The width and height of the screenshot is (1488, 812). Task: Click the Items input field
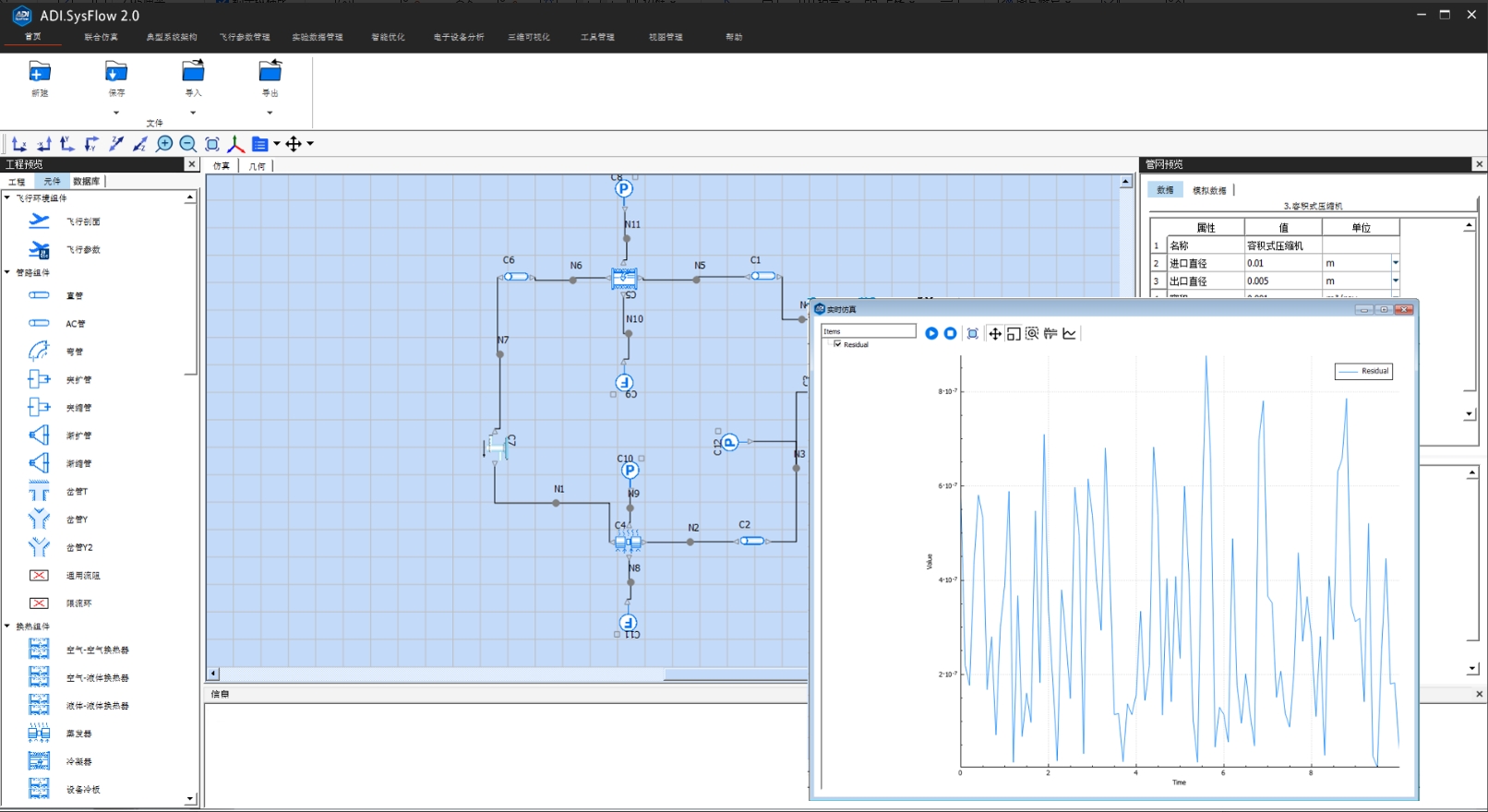pyautogui.click(x=869, y=331)
